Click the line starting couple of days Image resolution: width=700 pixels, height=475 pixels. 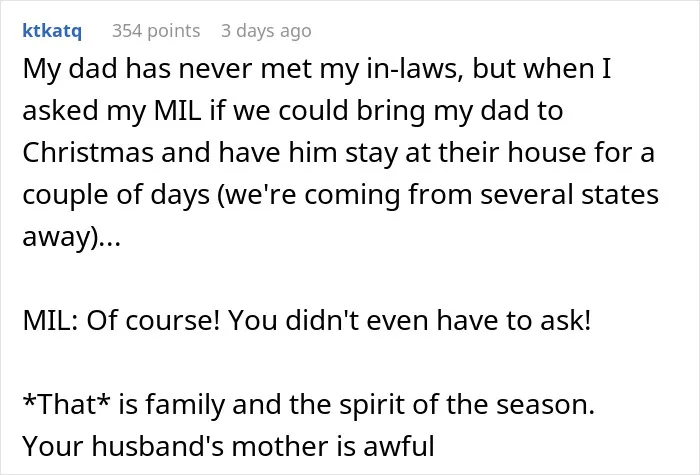340,195
